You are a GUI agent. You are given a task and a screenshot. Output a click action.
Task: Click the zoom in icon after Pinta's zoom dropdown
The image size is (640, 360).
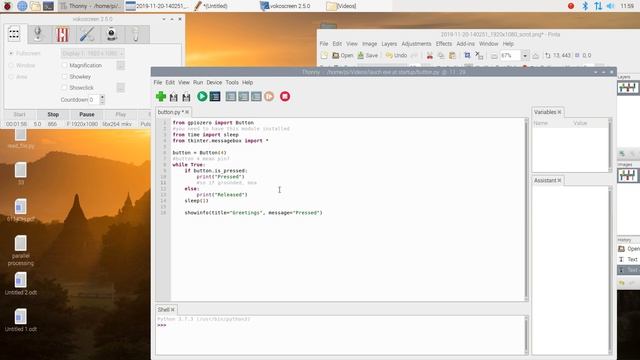(536, 56)
